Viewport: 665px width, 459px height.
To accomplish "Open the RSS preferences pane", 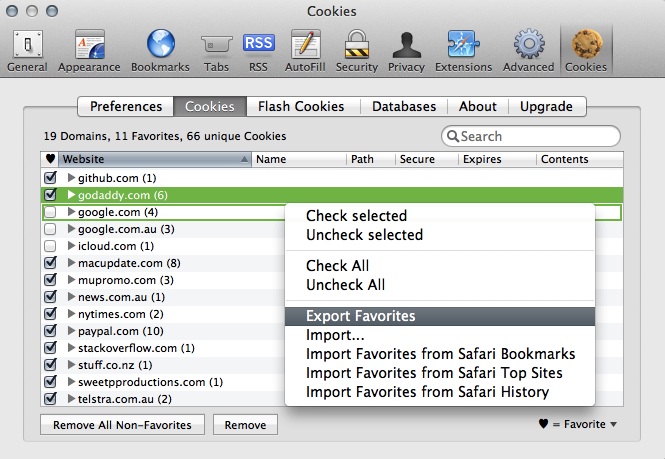I will pyautogui.click(x=258, y=51).
